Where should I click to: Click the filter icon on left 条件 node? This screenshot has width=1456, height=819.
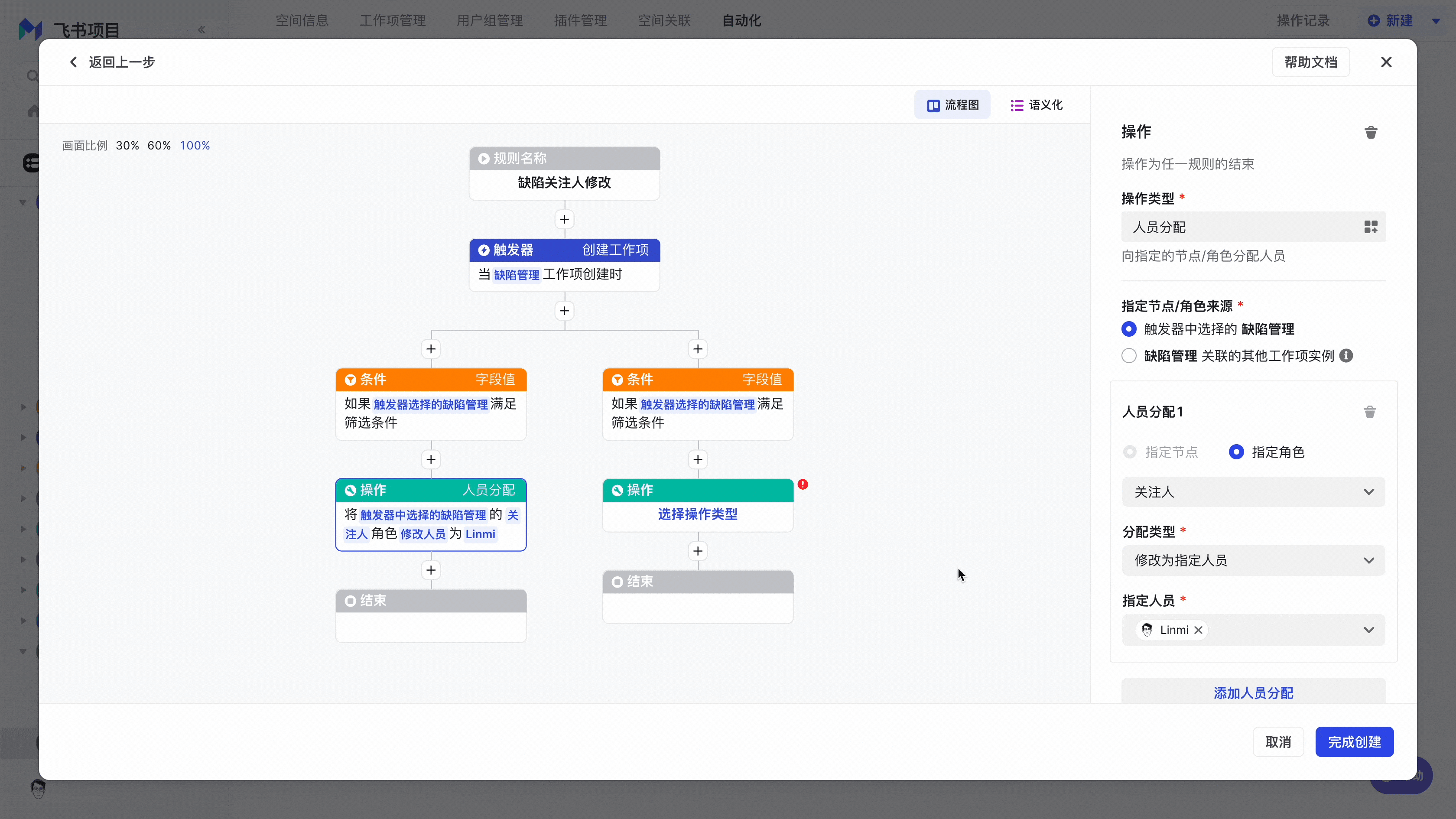[351, 380]
